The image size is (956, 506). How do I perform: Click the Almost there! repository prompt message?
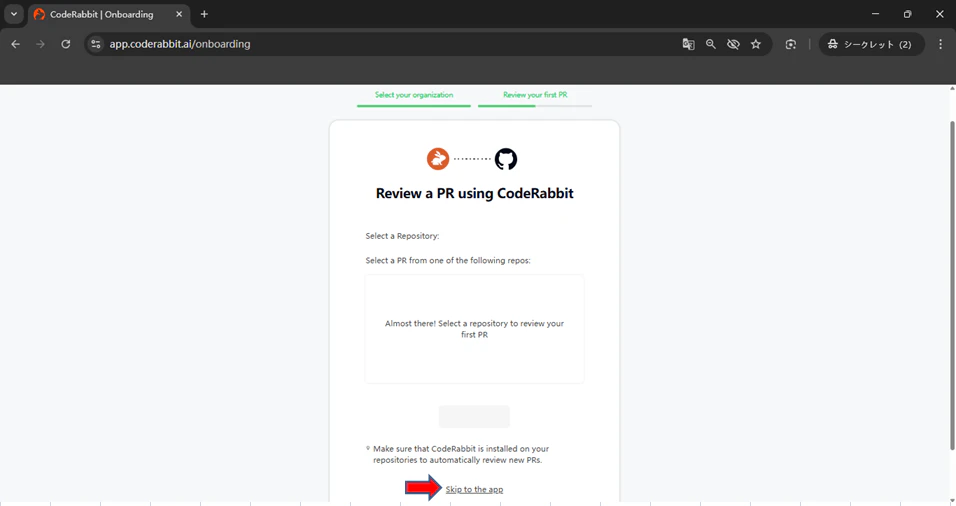coord(474,329)
